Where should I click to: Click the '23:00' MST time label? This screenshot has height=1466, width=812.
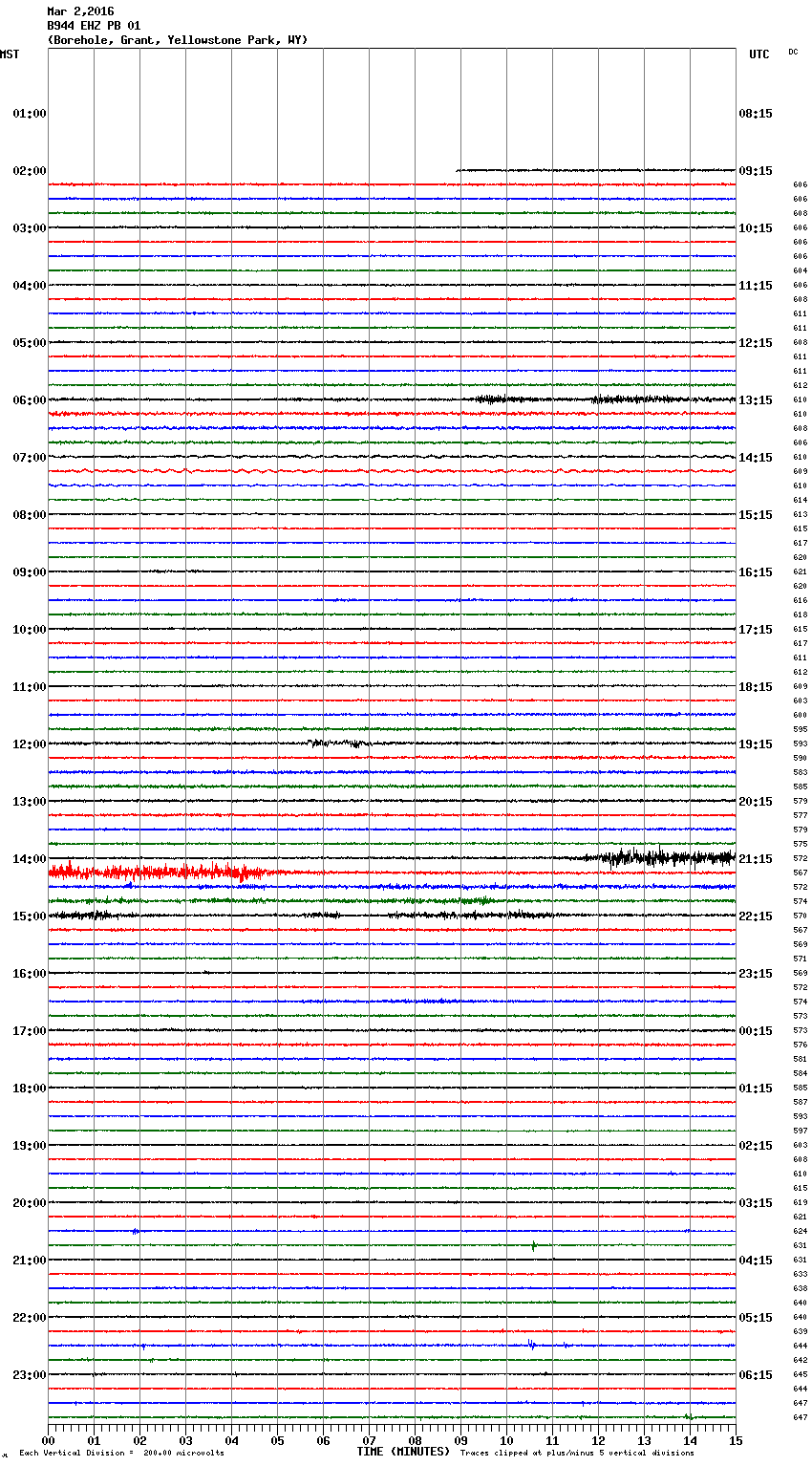(30, 1375)
